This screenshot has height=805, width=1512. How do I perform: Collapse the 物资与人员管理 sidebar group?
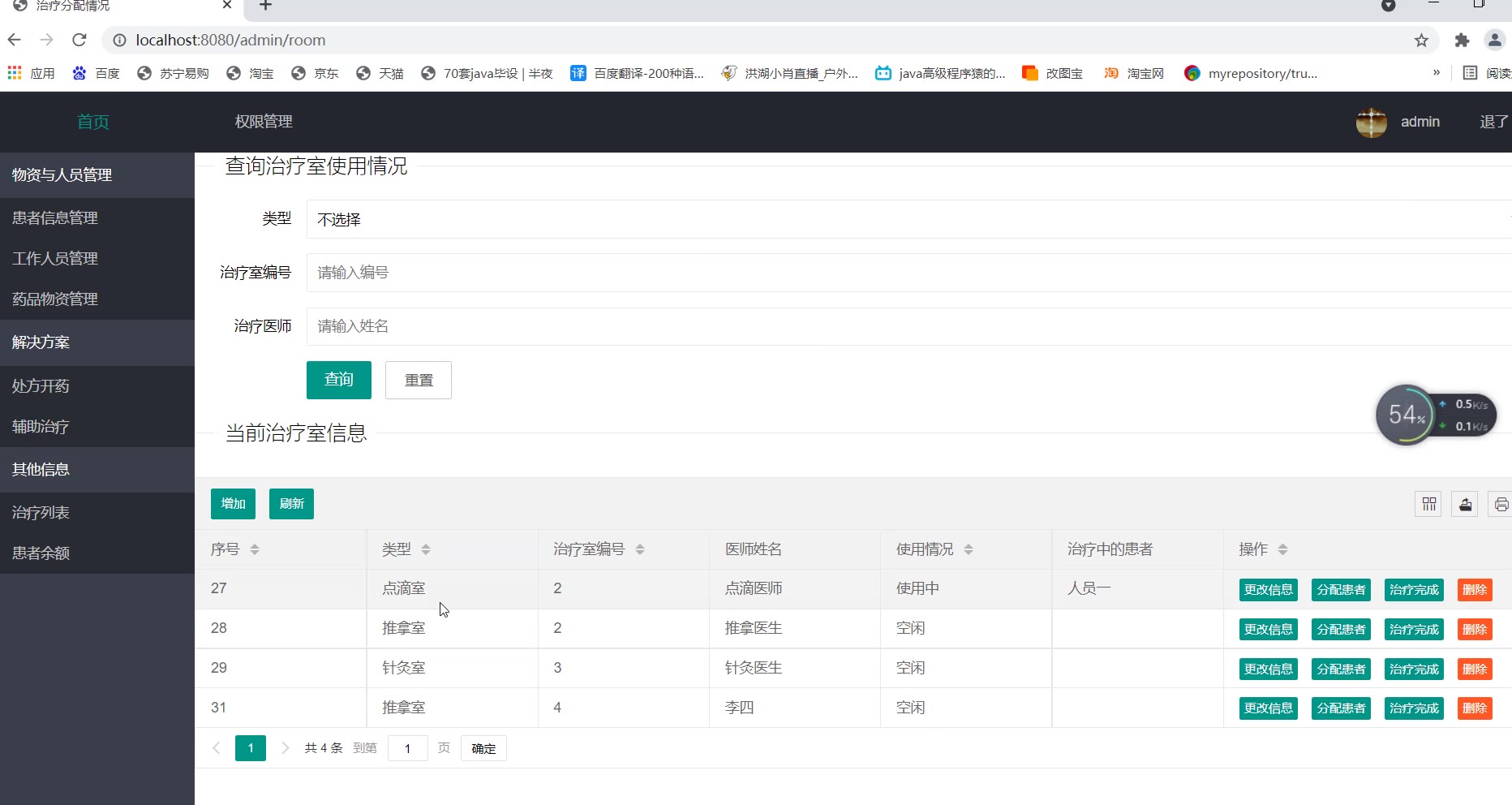97,175
